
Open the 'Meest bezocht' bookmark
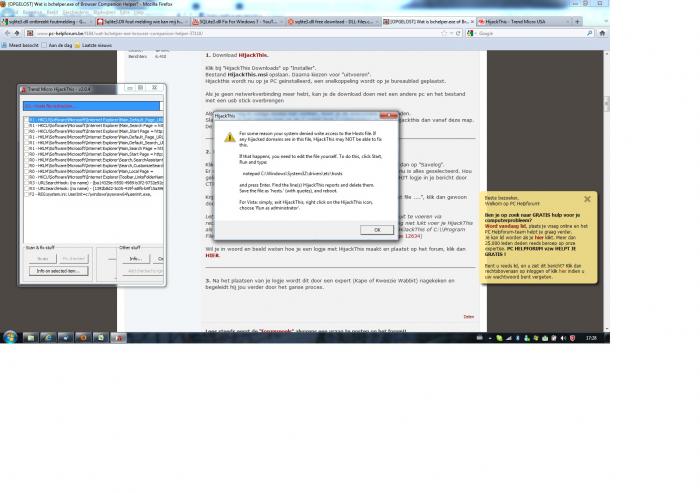pos(20,45)
